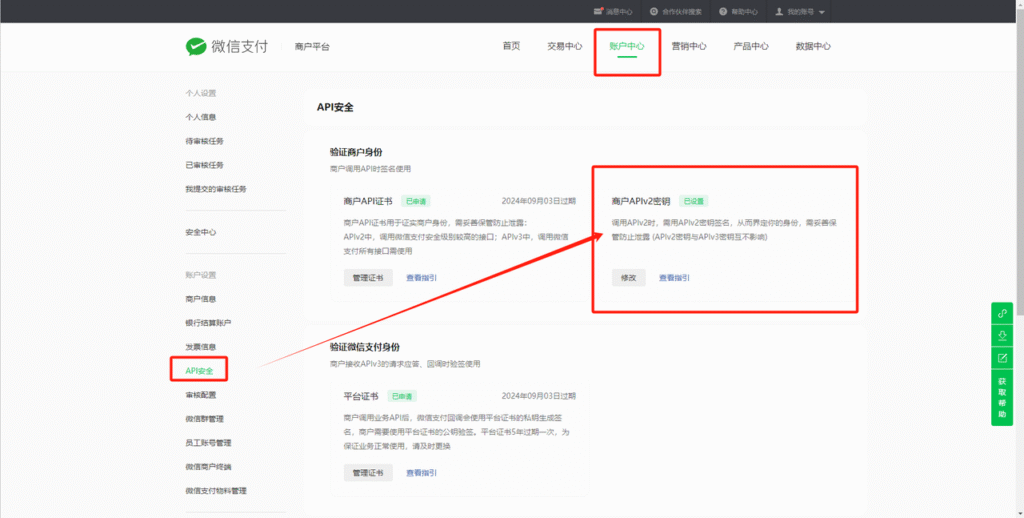Open 消息中心 envelope icon in top bar
1024x518 pixels.
coord(598,12)
